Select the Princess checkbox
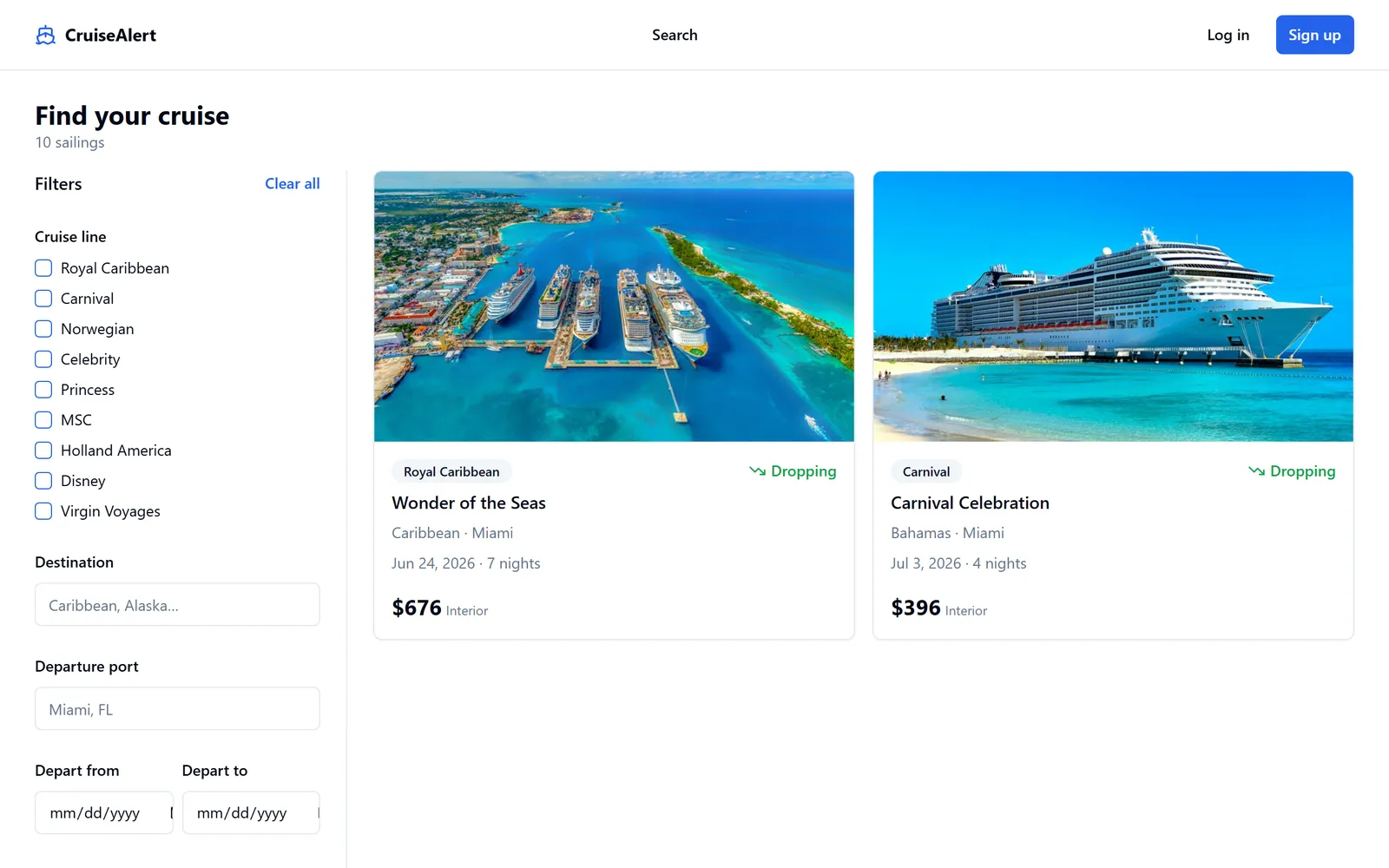Screen dimensions: 1389x868 [x=43, y=390]
